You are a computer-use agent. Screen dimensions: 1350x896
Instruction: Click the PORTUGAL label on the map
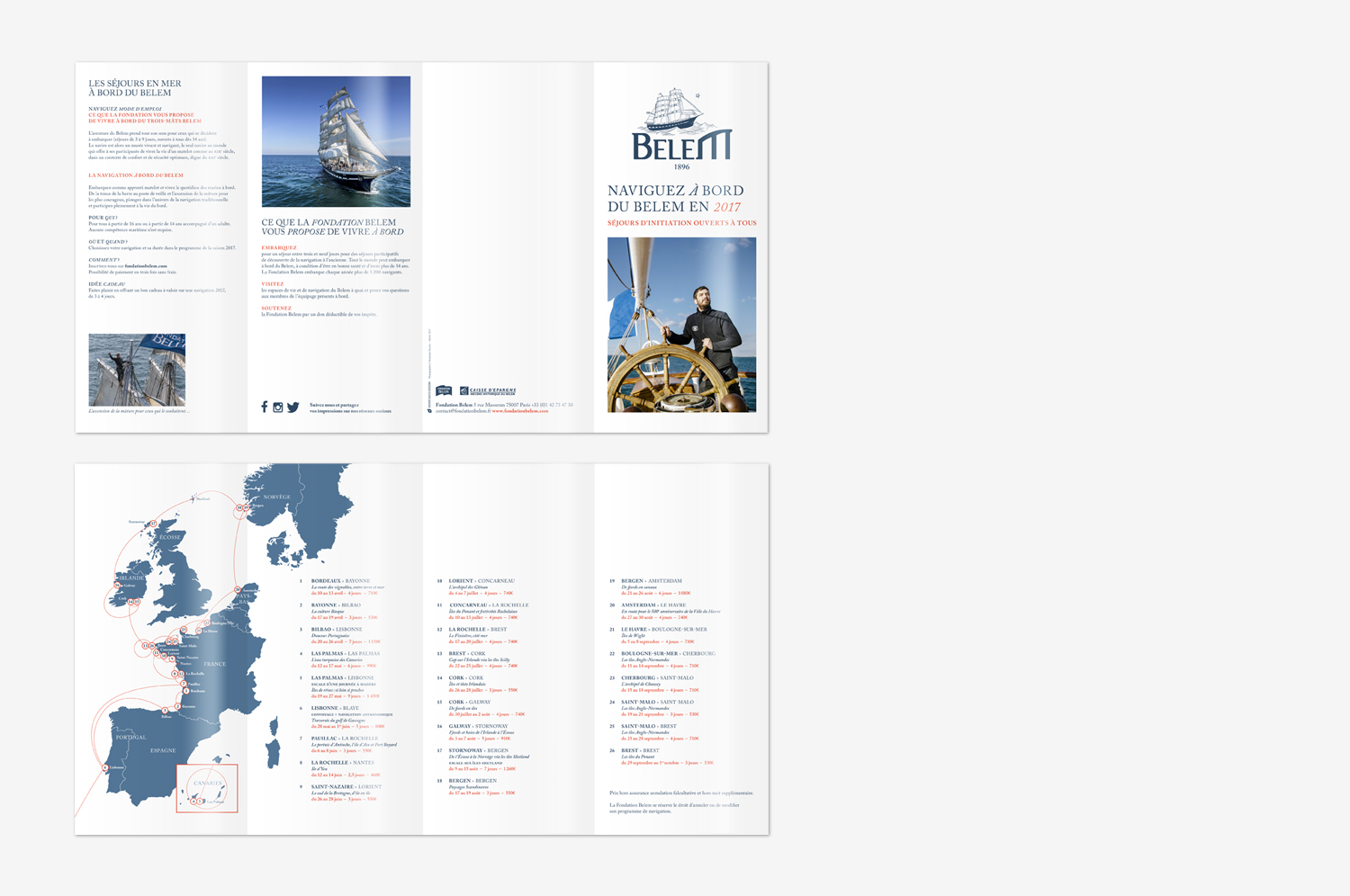click(130, 737)
